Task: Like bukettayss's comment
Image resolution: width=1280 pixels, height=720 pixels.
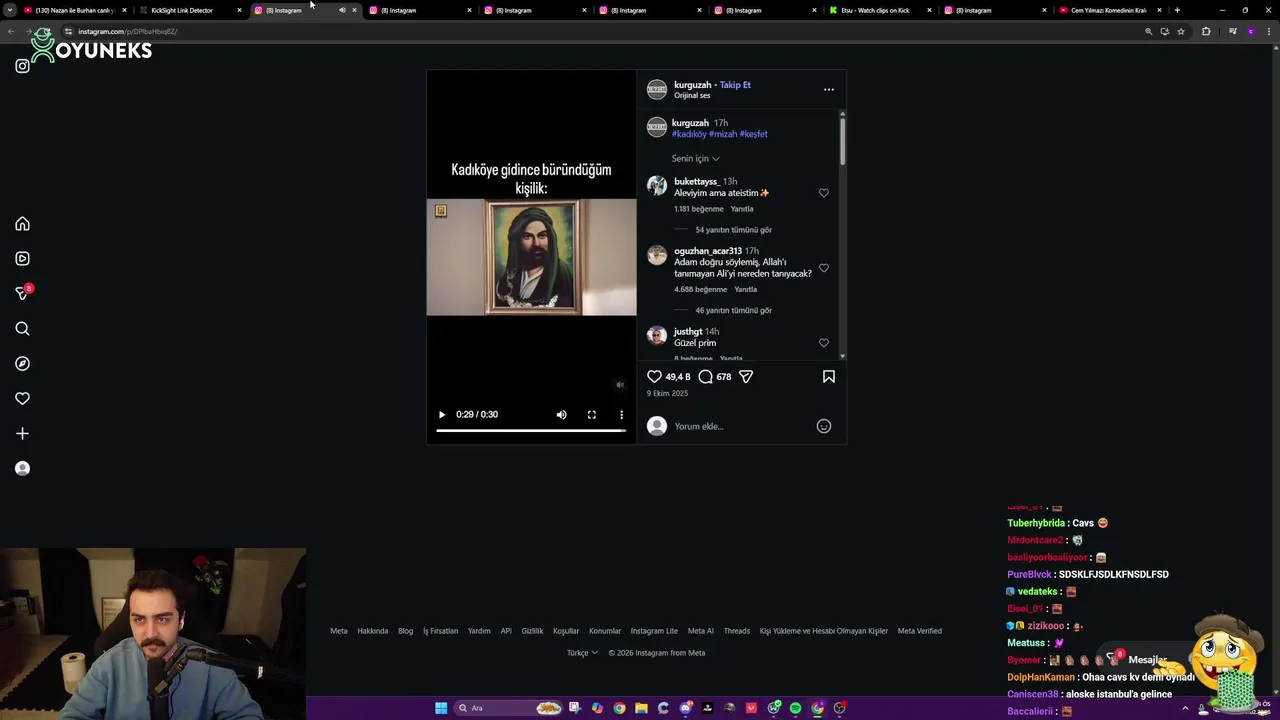Action: pos(823,193)
